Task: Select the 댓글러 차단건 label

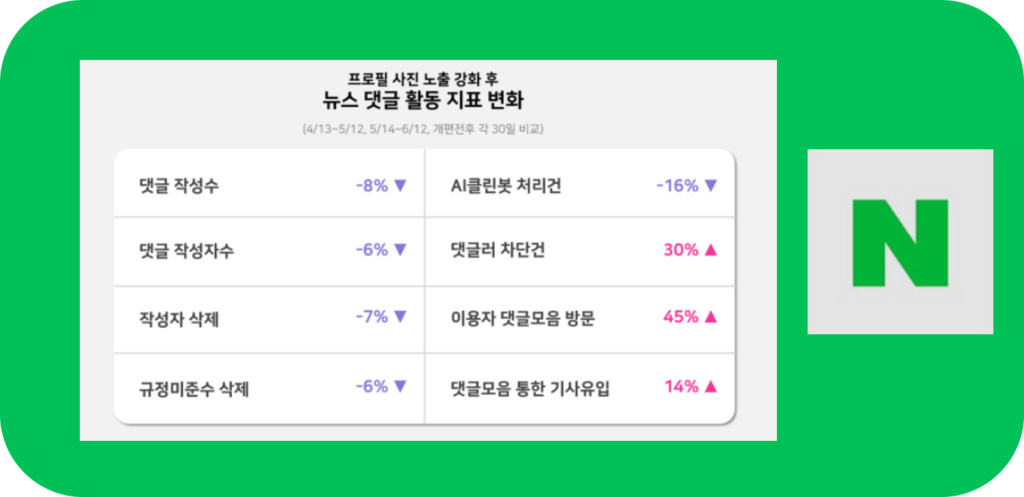Action: 499,251
